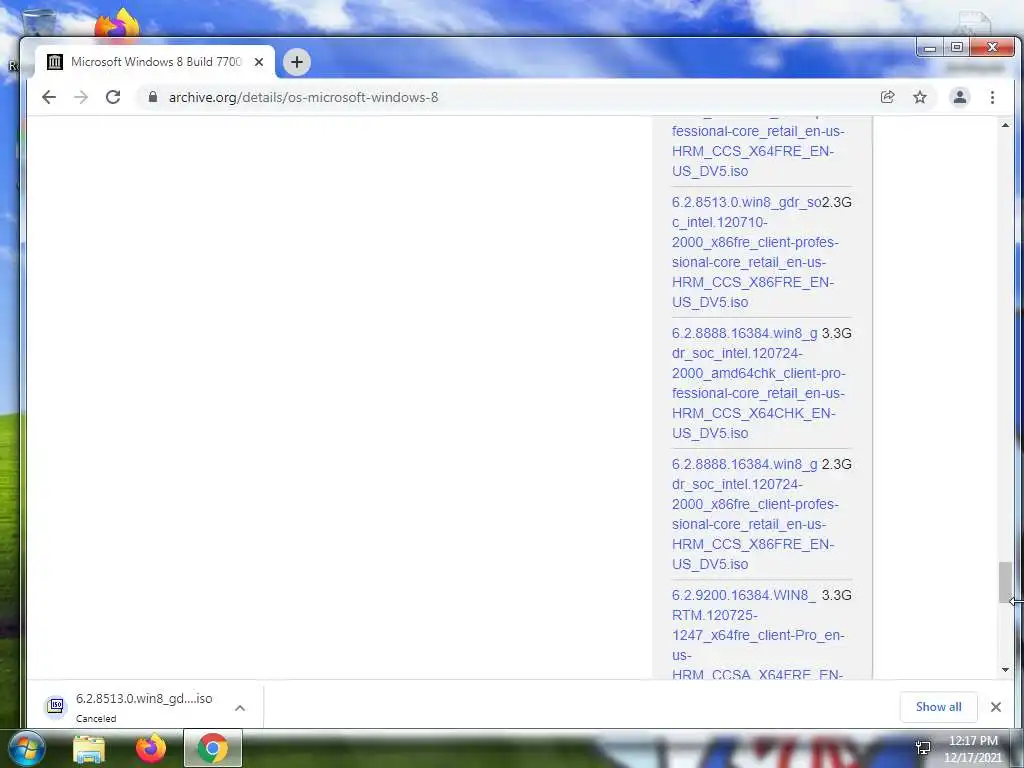
Task: Click the ISO file icon in downloads bar
Action: point(56,707)
